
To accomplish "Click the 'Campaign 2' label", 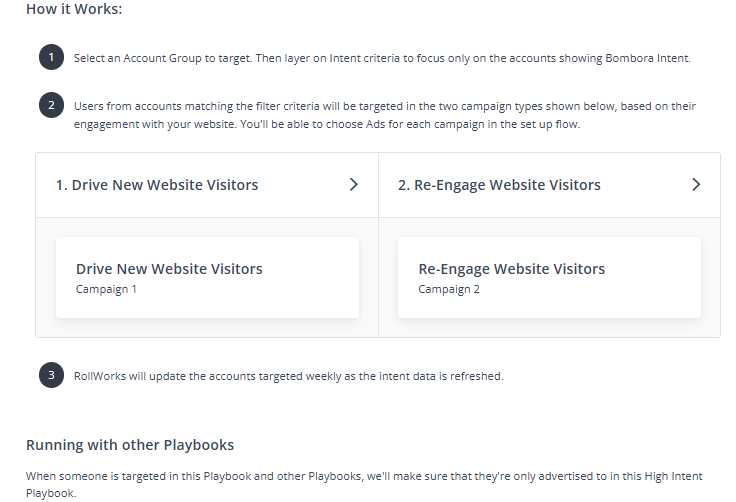I will 449,290.
